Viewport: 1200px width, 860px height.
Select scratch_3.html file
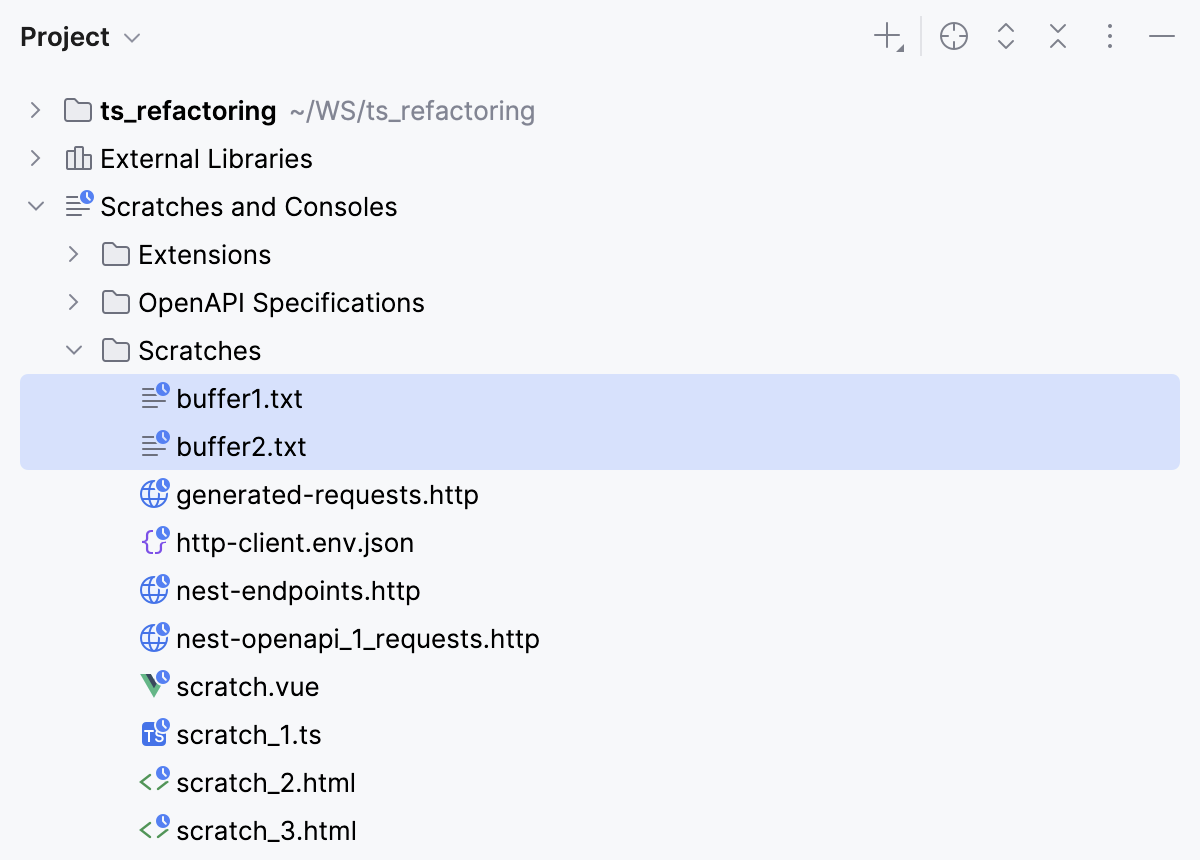(x=266, y=831)
